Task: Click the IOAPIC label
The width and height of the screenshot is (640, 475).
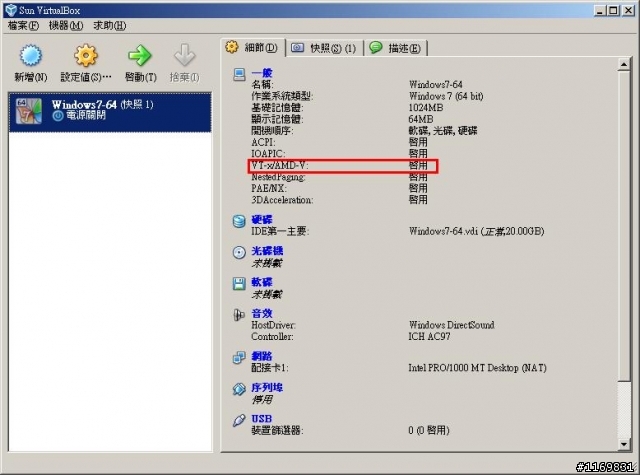Action: click(x=268, y=153)
